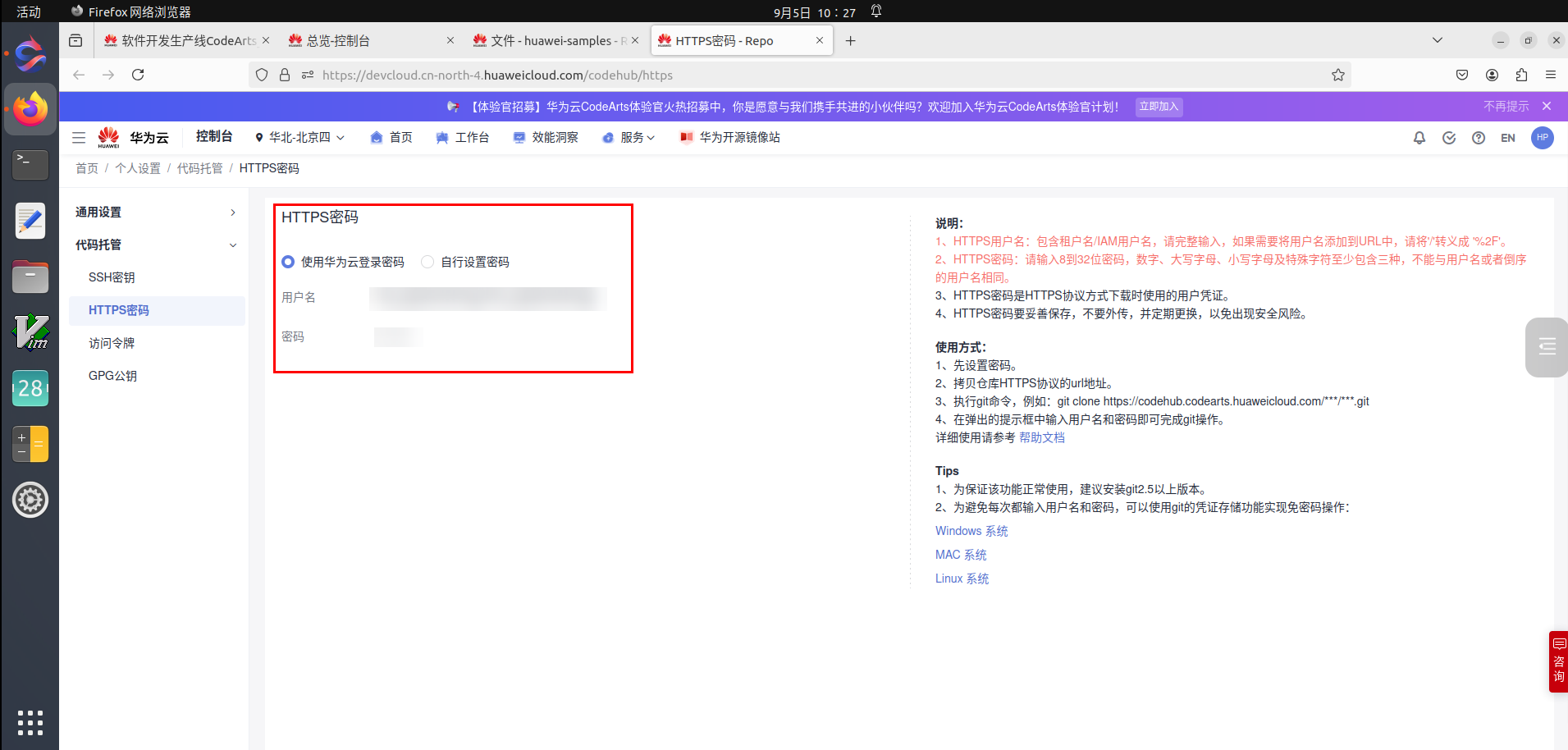Switch to 总览-控制台 browser tab
1568x750 pixels.
click(x=372, y=40)
